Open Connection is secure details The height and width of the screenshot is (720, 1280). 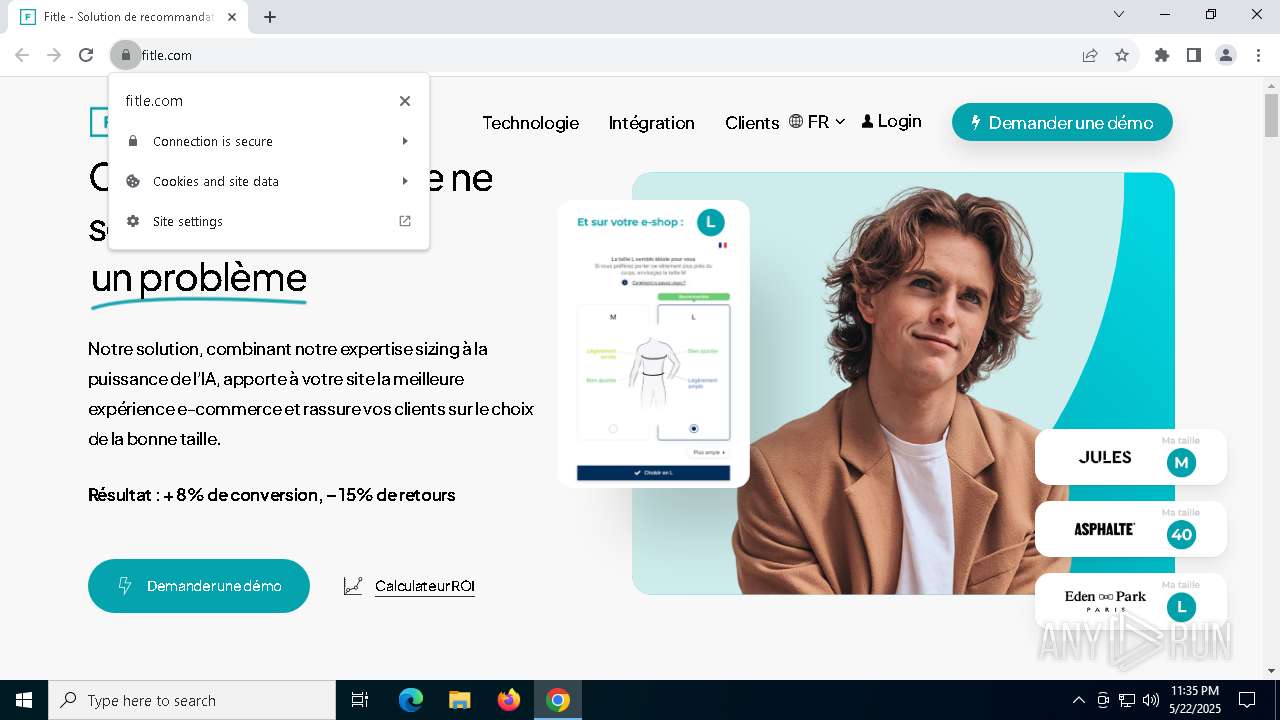click(x=269, y=141)
